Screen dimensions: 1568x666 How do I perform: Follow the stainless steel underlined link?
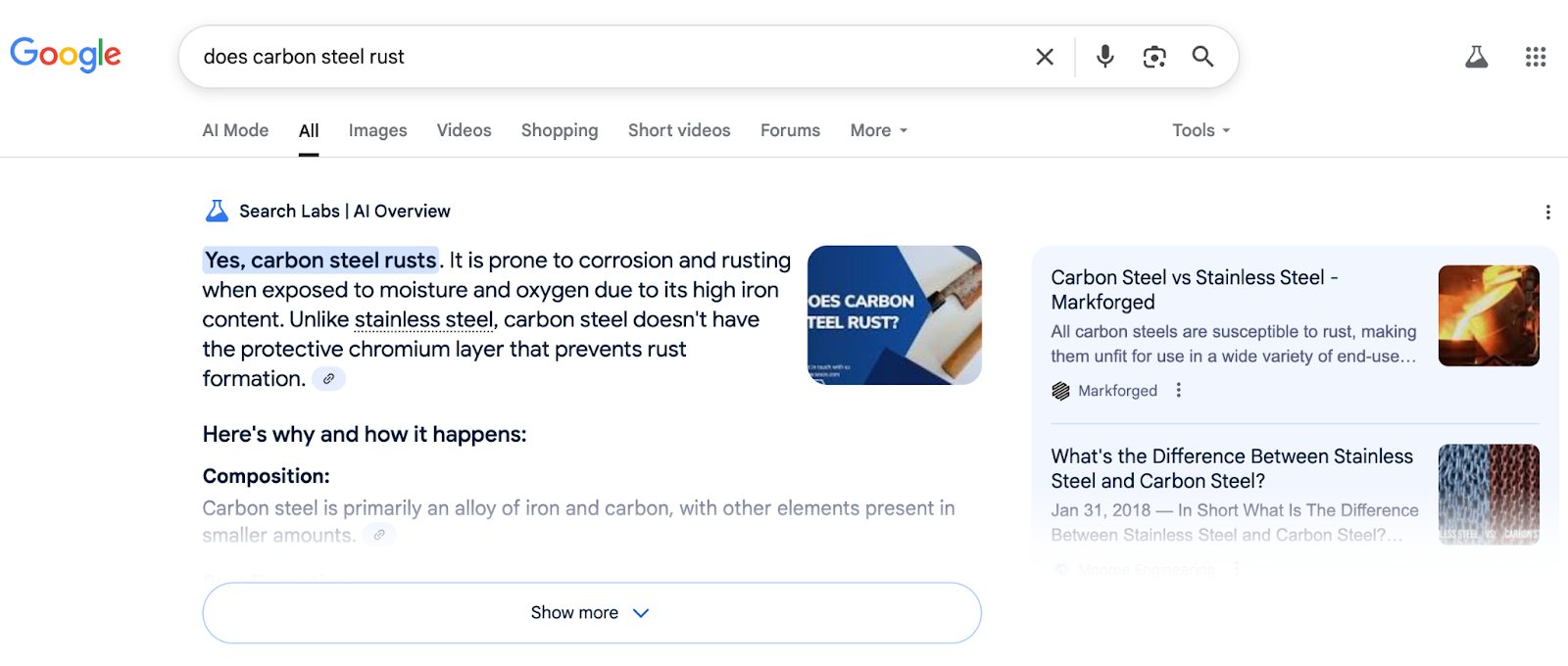click(x=423, y=320)
